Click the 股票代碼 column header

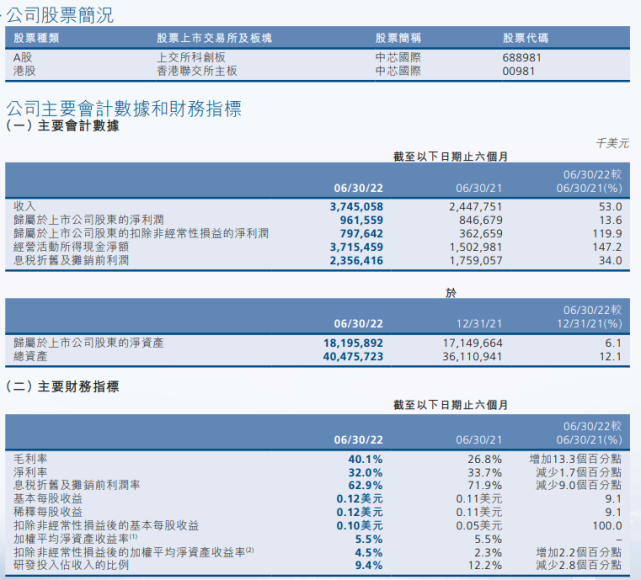coord(525,38)
